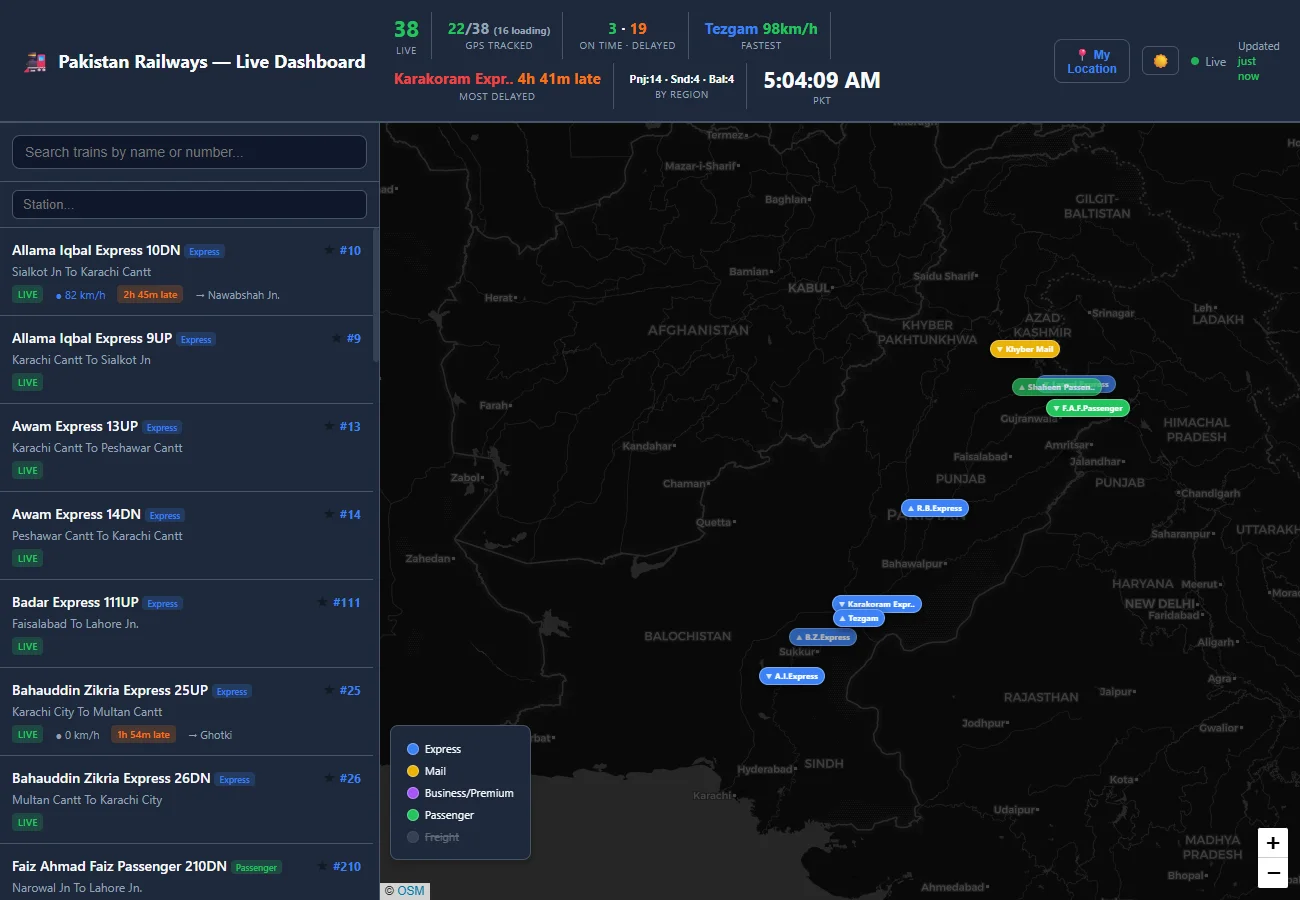The image size is (1300, 900).
Task: Star the Bahauddin Zikria Express 25UP train
Action: pyautogui.click(x=329, y=690)
